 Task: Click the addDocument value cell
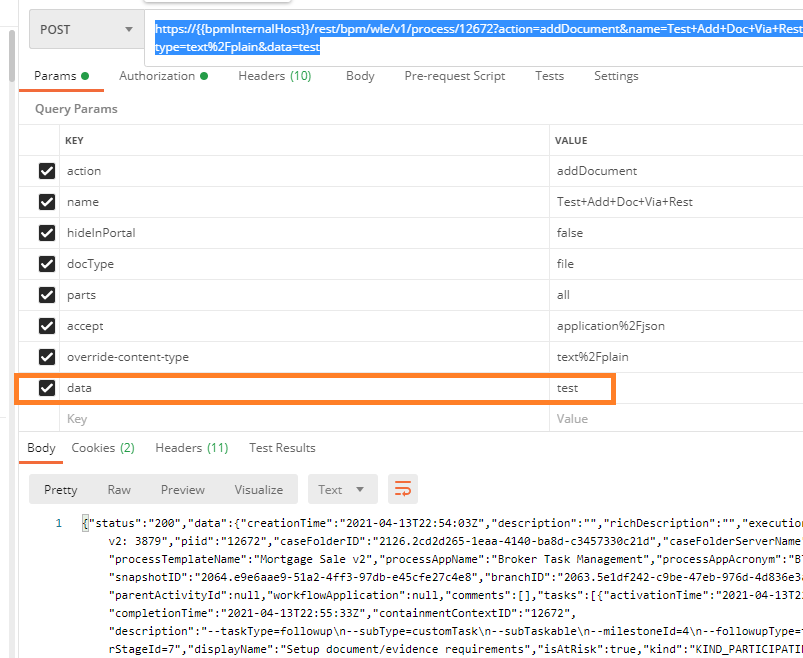coord(677,171)
